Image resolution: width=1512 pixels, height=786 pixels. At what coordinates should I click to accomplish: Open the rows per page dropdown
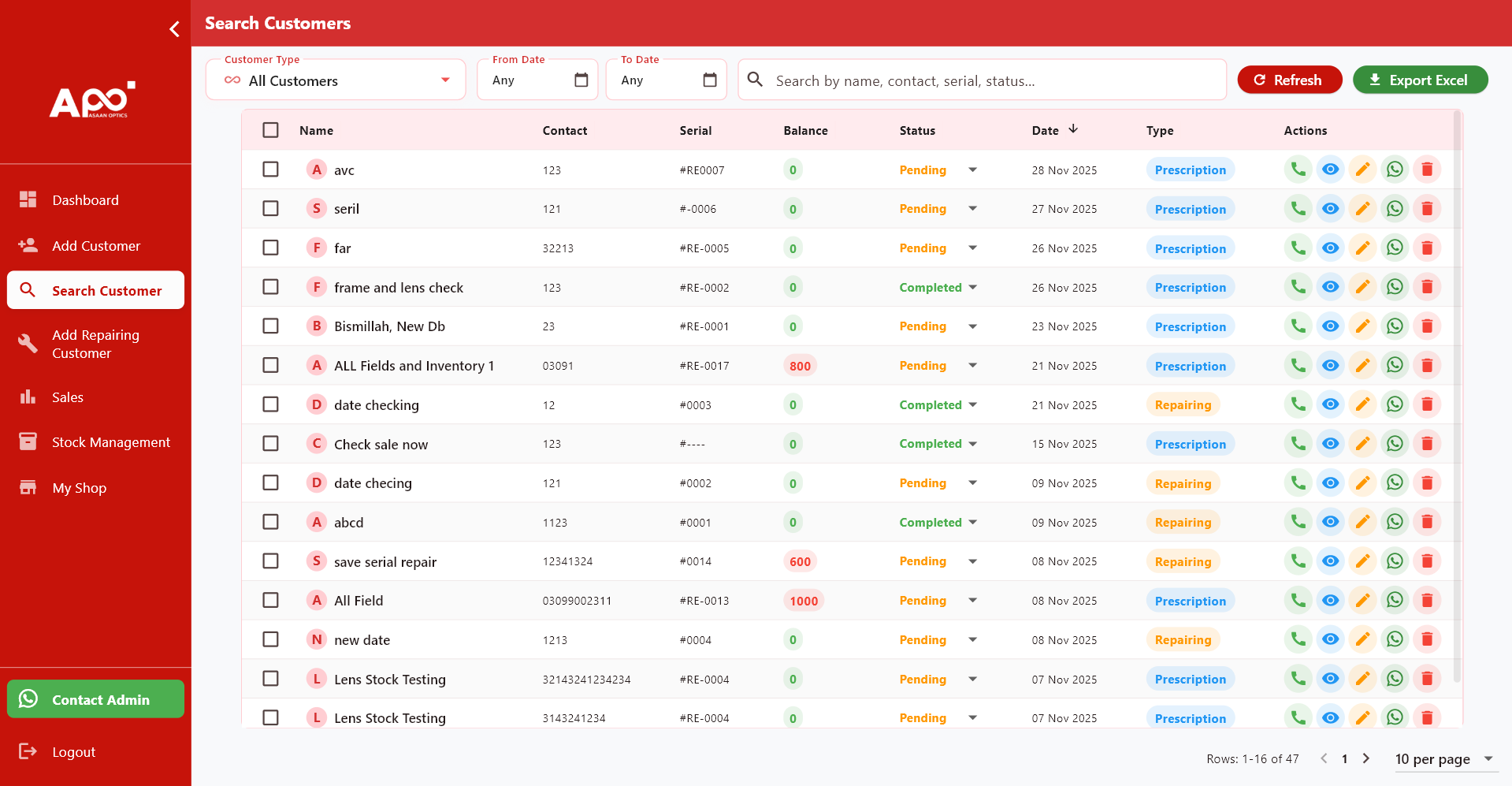click(x=1443, y=759)
